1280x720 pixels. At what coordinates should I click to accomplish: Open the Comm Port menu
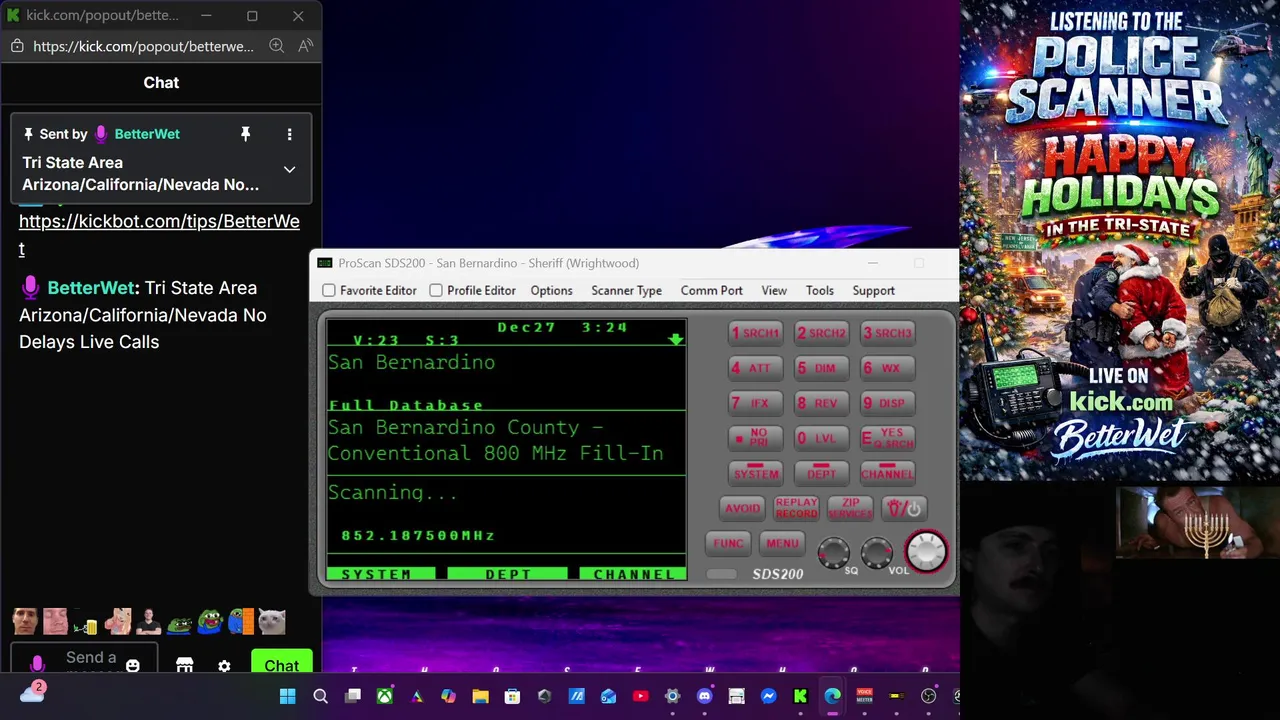(711, 290)
